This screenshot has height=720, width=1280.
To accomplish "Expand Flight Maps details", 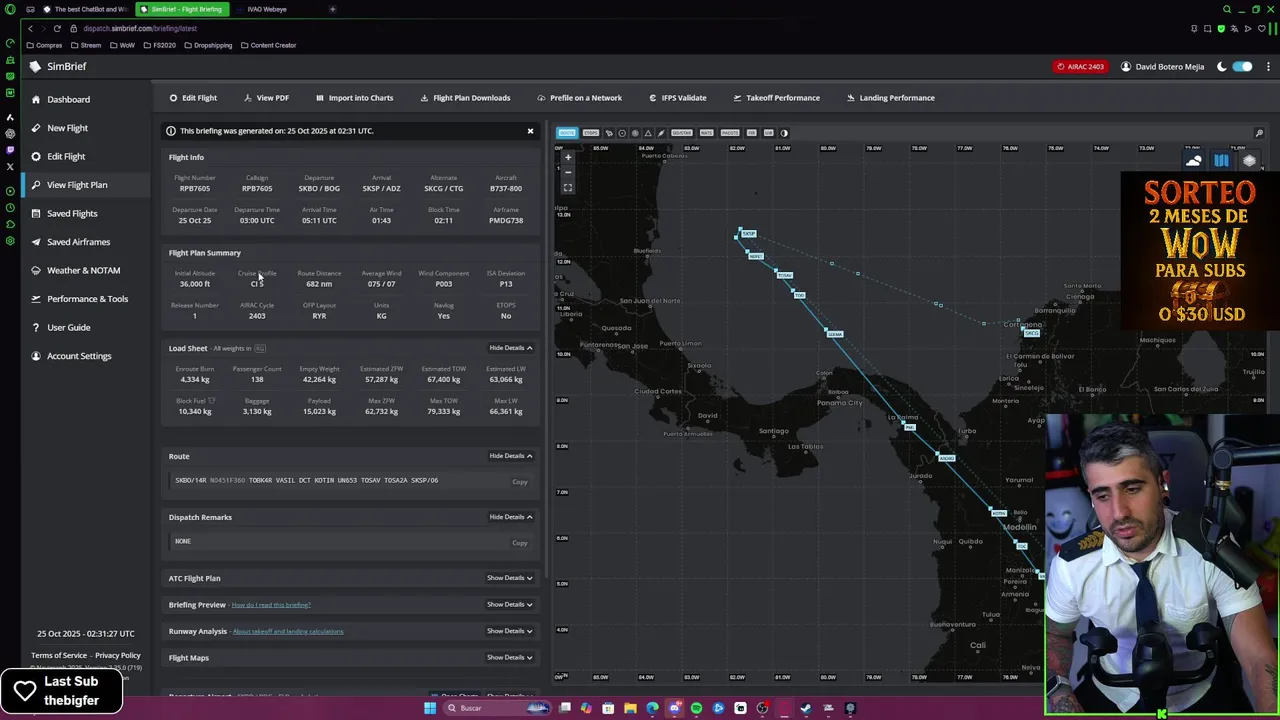I will [x=509, y=657].
